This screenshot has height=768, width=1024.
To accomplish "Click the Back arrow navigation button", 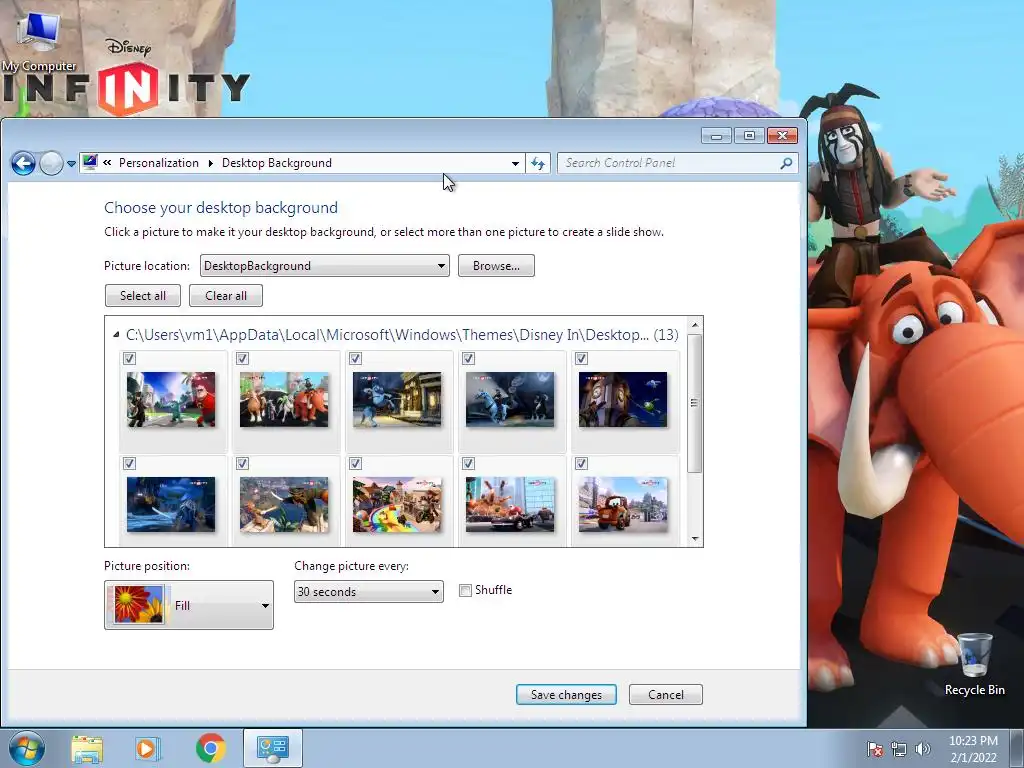I will point(23,163).
